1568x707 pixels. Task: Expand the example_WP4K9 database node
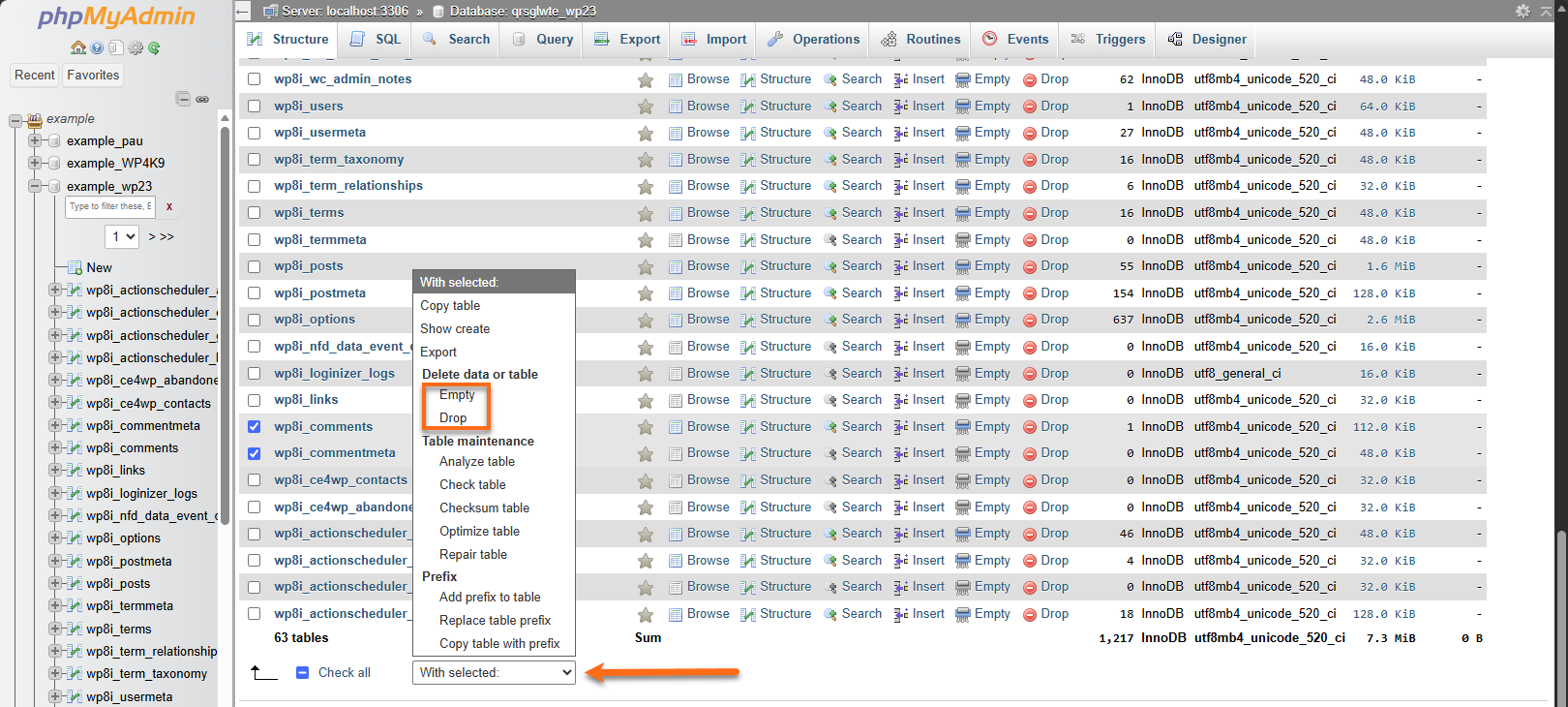point(35,163)
